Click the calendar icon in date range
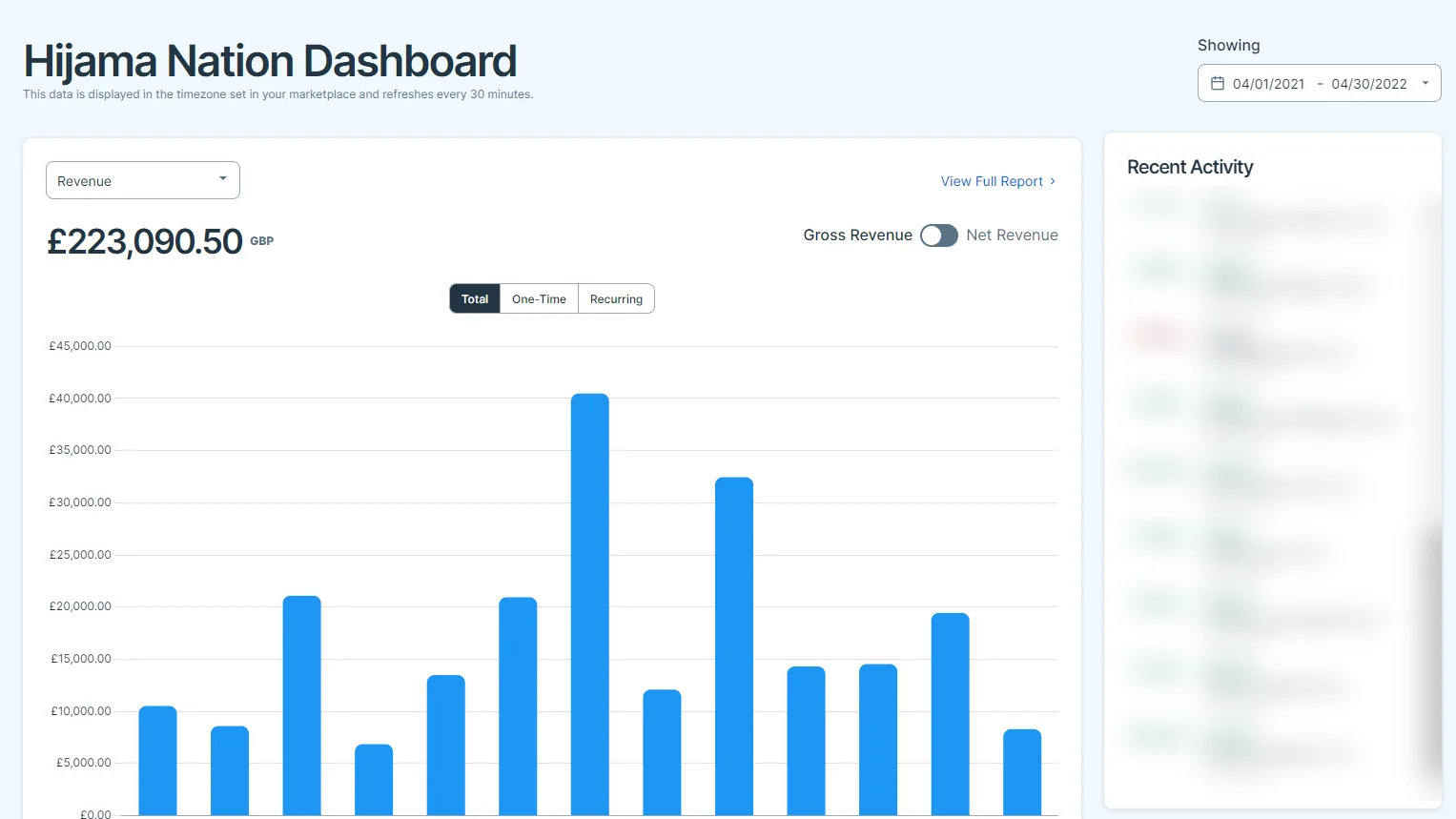The width and height of the screenshot is (1456, 819). pyautogui.click(x=1218, y=83)
